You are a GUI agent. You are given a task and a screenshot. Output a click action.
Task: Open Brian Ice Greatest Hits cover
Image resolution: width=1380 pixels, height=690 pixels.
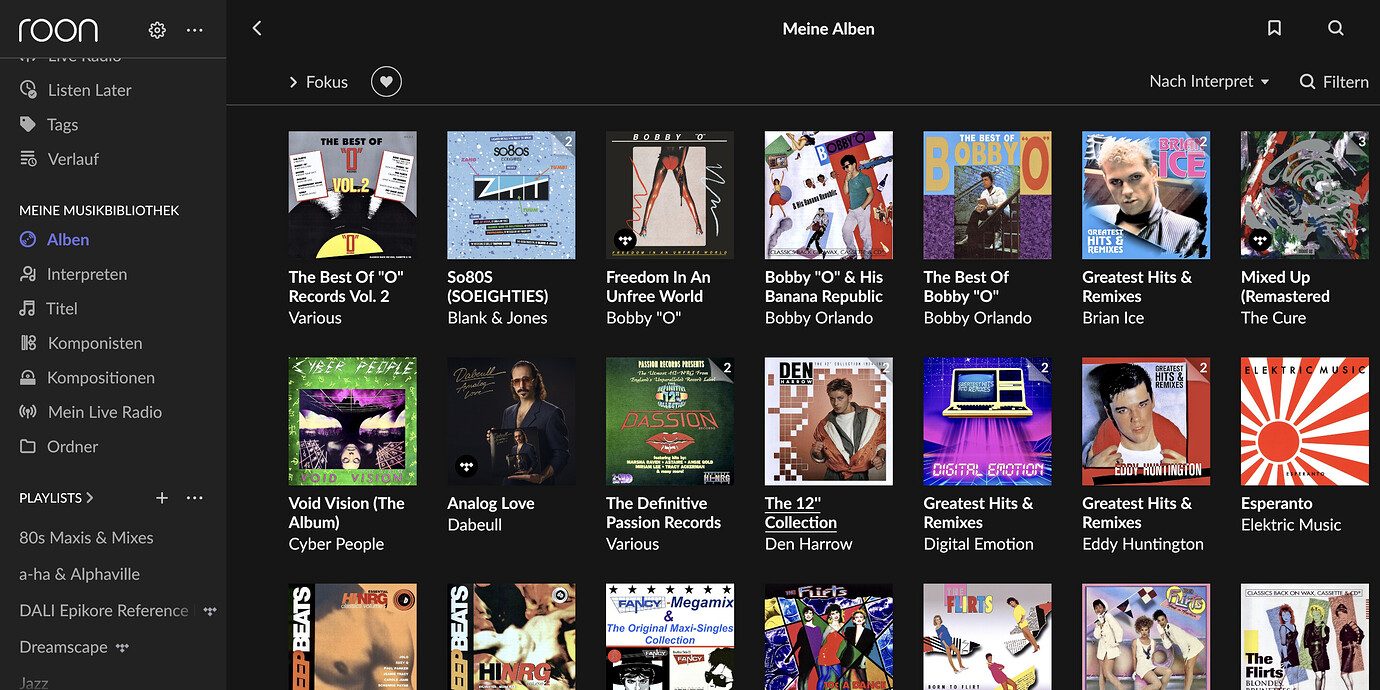click(1146, 196)
